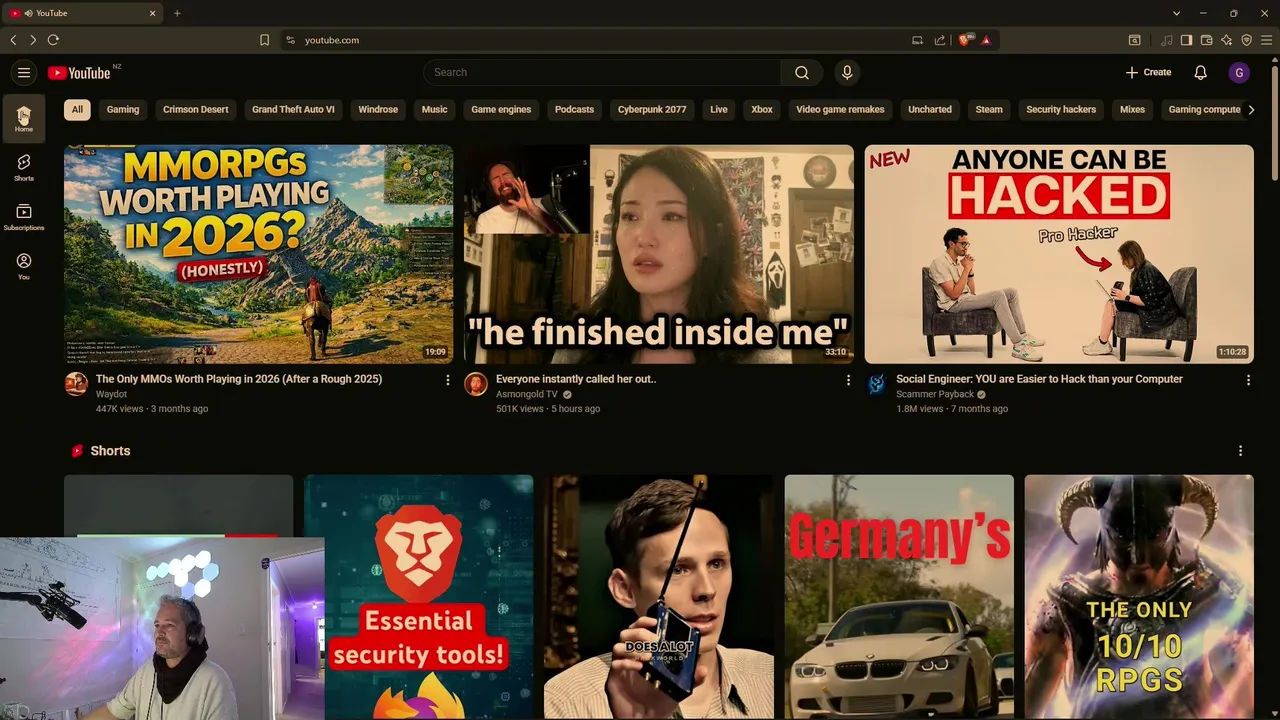
Task: Click the tab search icon in toolbar
Action: [1134, 40]
